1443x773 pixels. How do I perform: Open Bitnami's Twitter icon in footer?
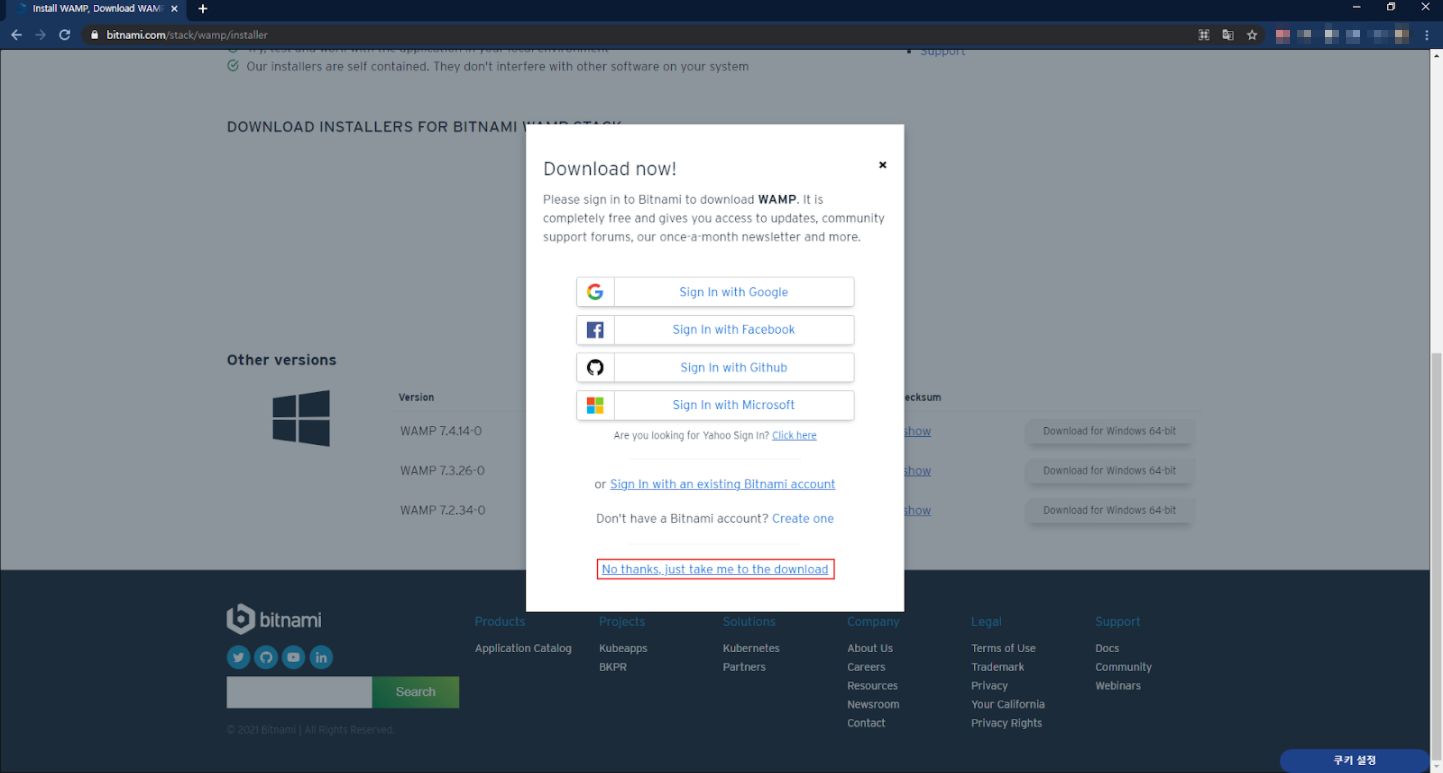click(238, 657)
